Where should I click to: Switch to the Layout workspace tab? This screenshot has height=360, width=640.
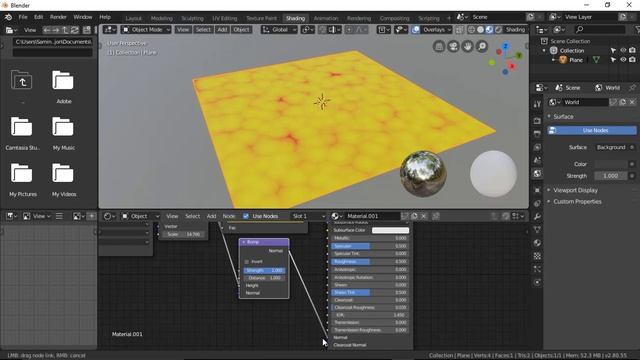[133, 18]
